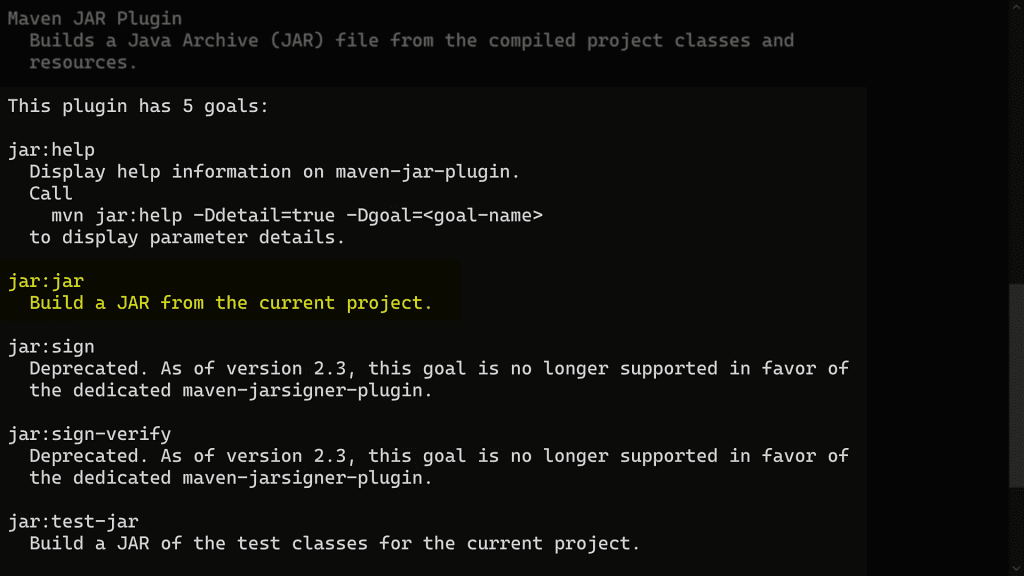Click the 'Call' line under jar:help
The width and height of the screenshot is (1024, 576).
point(51,194)
